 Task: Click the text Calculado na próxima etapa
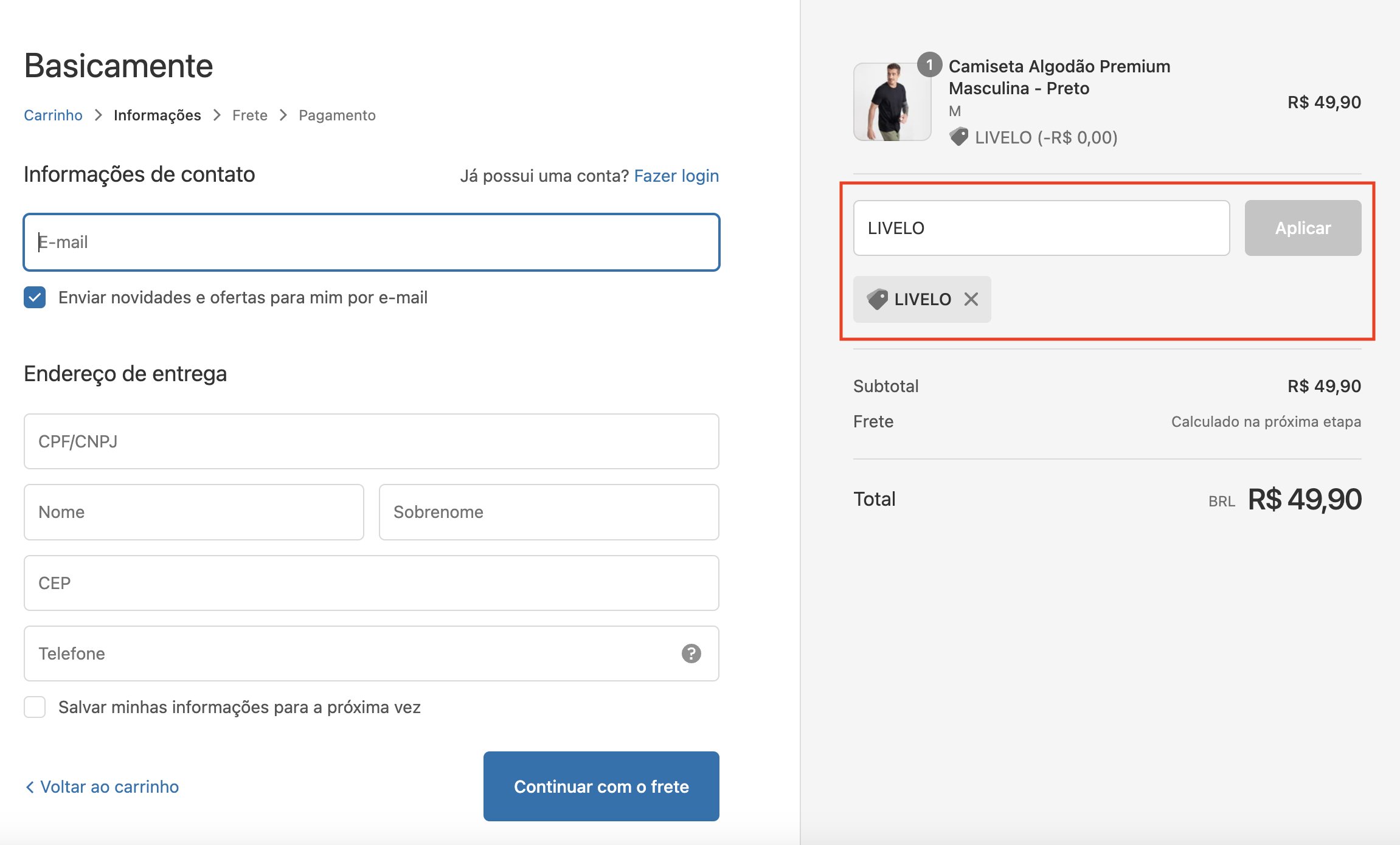(1266, 421)
